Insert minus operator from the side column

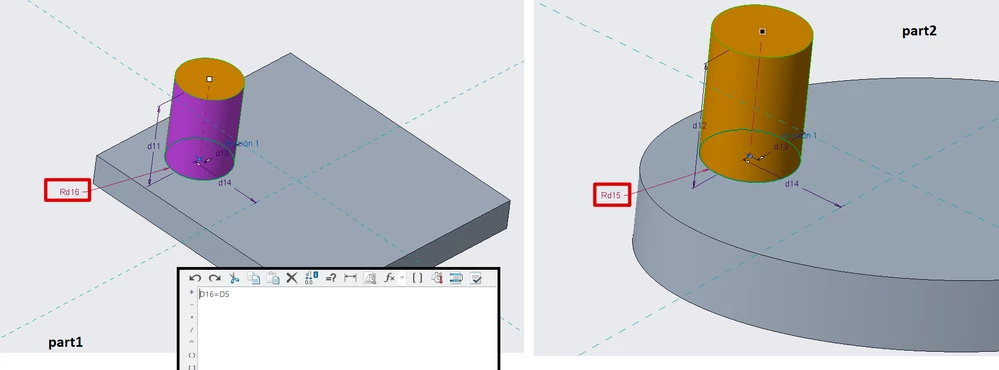pyautogui.click(x=192, y=304)
